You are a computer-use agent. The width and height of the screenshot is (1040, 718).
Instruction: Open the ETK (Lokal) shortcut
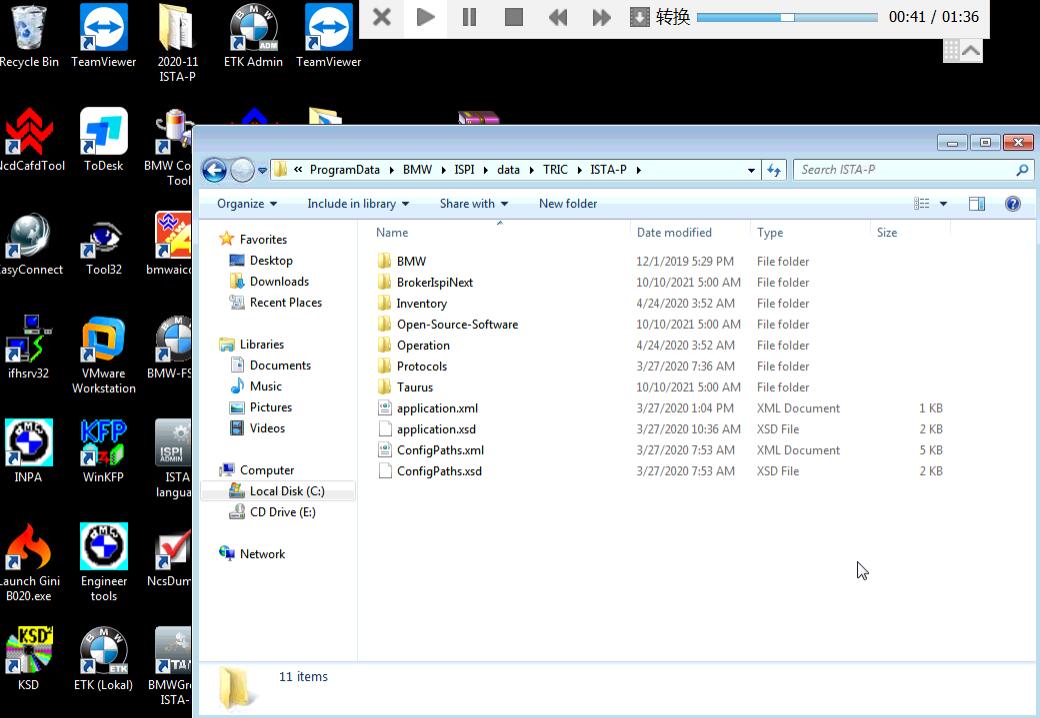click(103, 659)
